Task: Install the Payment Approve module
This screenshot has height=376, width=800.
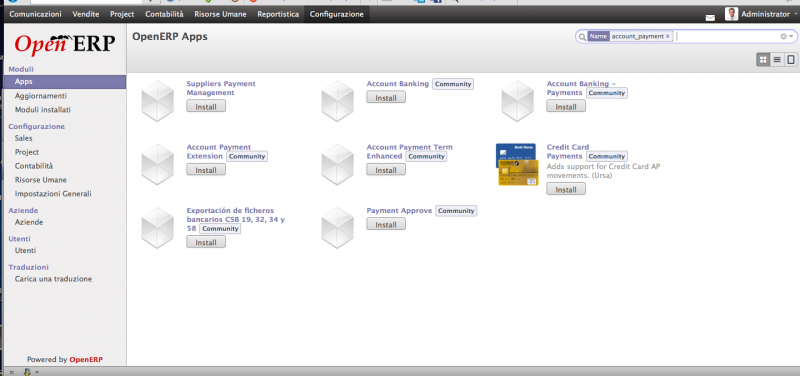Action: point(386,224)
